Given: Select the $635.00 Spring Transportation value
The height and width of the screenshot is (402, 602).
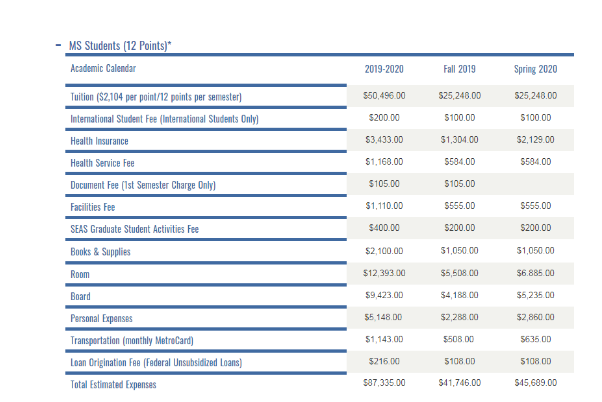Looking at the screenshot, I should click(x=536, y=339).
